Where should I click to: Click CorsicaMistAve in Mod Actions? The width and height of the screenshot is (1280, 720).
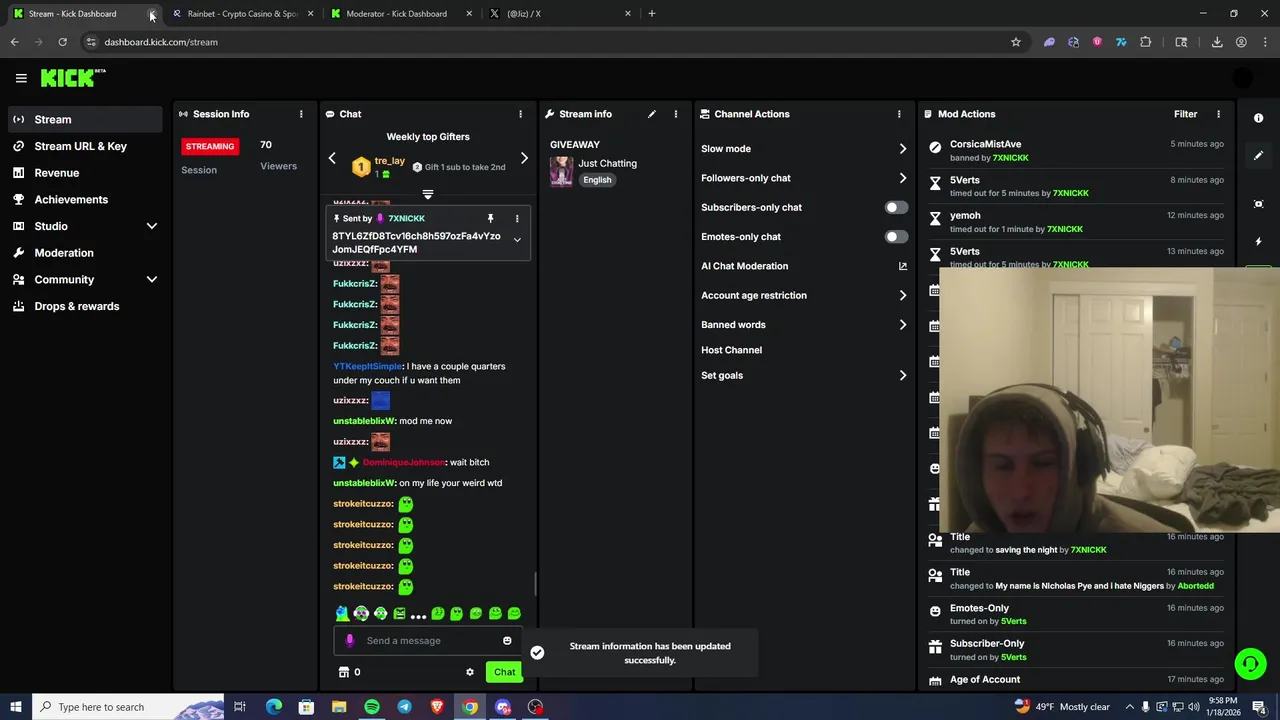pos(985,144)
